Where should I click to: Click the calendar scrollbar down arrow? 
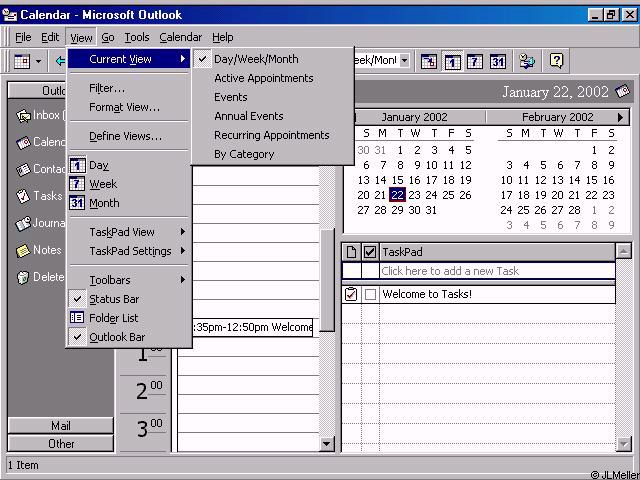[327, 444]
